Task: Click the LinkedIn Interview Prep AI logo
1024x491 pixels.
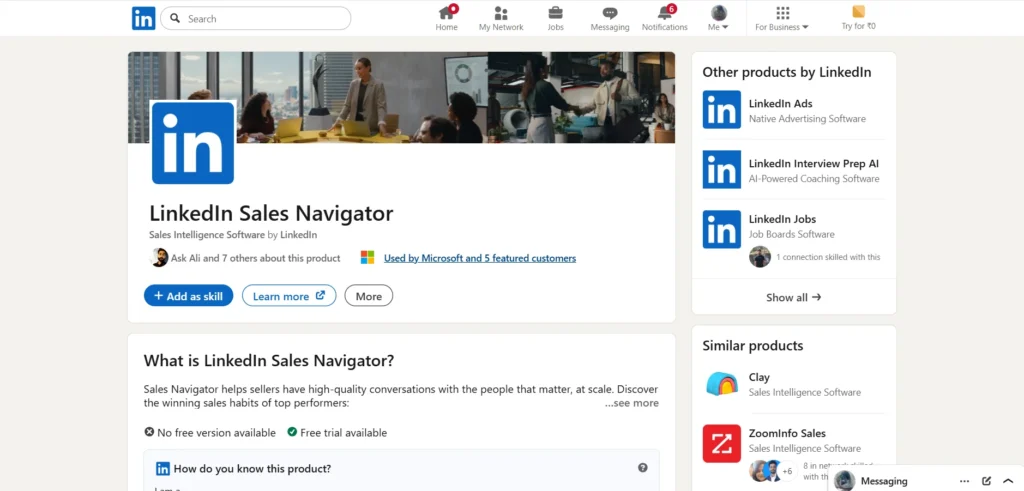Action: click(x=722, y=170)
